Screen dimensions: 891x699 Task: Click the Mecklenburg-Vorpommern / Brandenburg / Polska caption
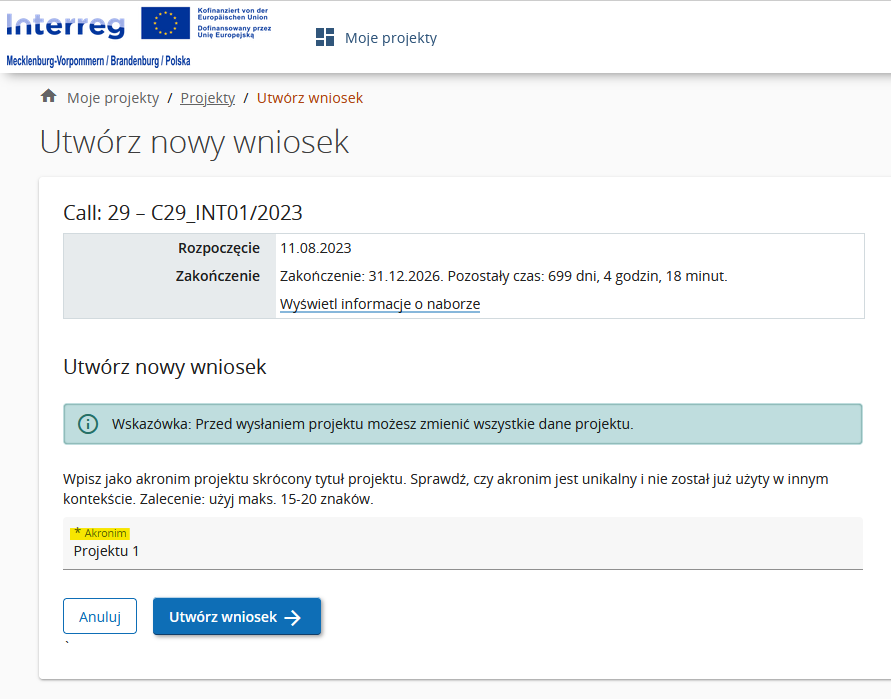click(x=98, y=61)
